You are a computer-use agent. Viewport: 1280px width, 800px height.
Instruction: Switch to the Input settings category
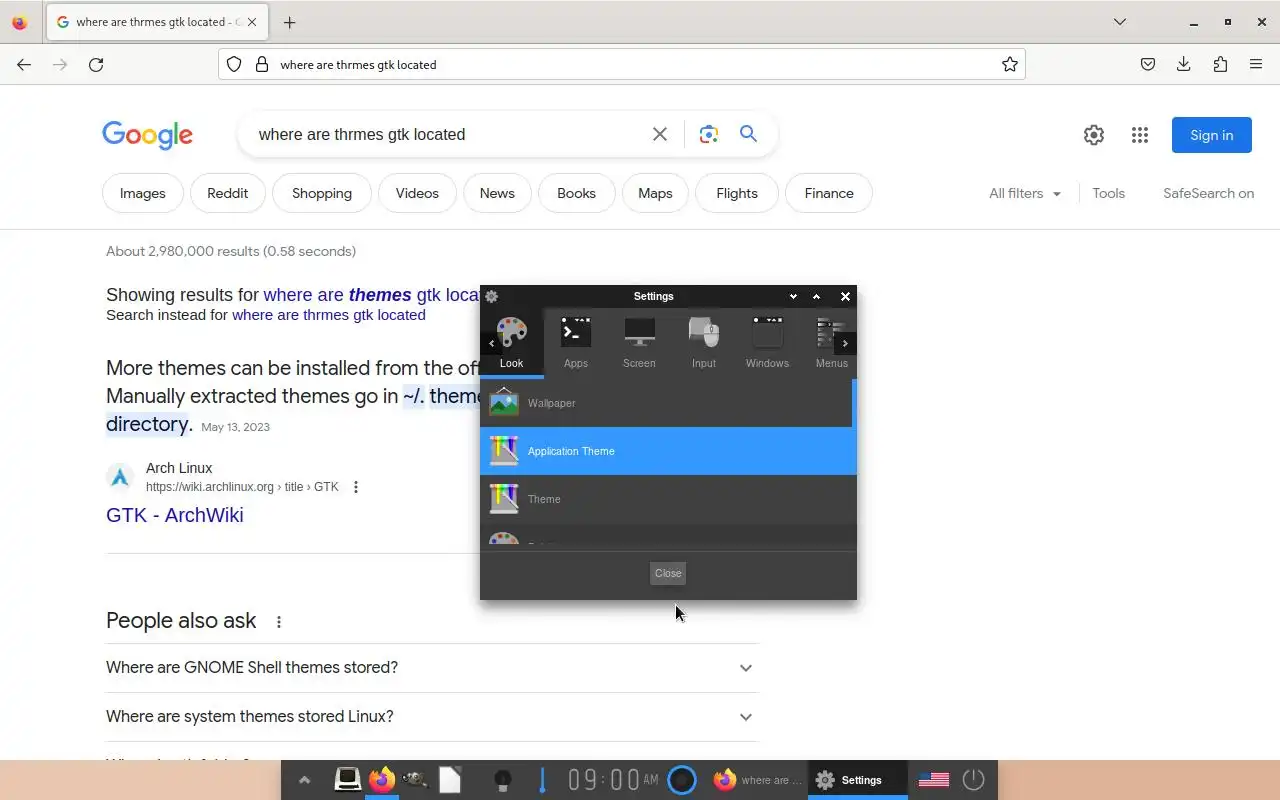pyautogui.click(x=703, y=343)
